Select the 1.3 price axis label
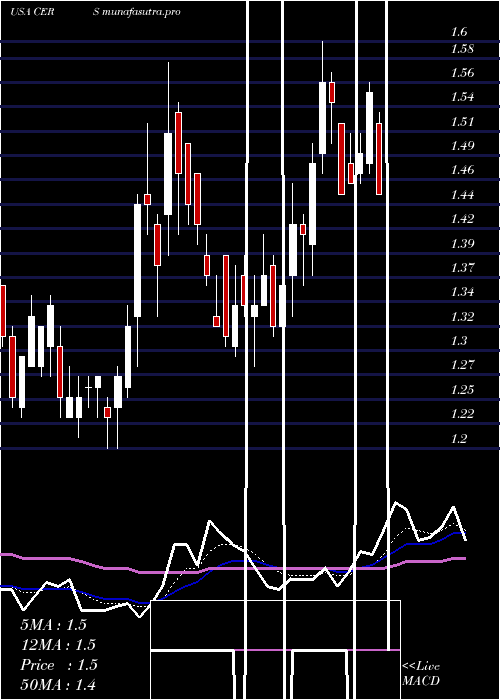Image resolution: width=500 pixels, height=700 pixels. [459, 341]
